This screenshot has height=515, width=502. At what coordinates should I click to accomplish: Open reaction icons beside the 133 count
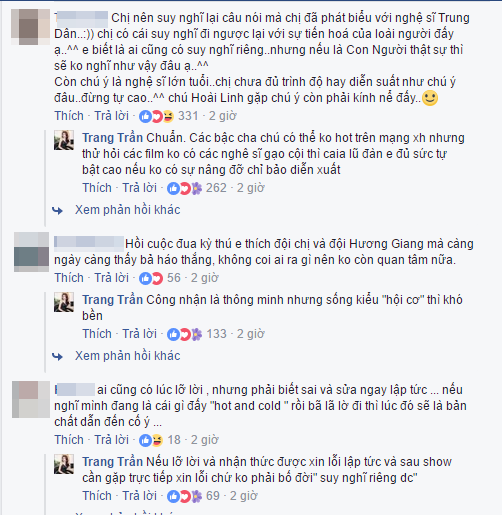coord(184,334)
